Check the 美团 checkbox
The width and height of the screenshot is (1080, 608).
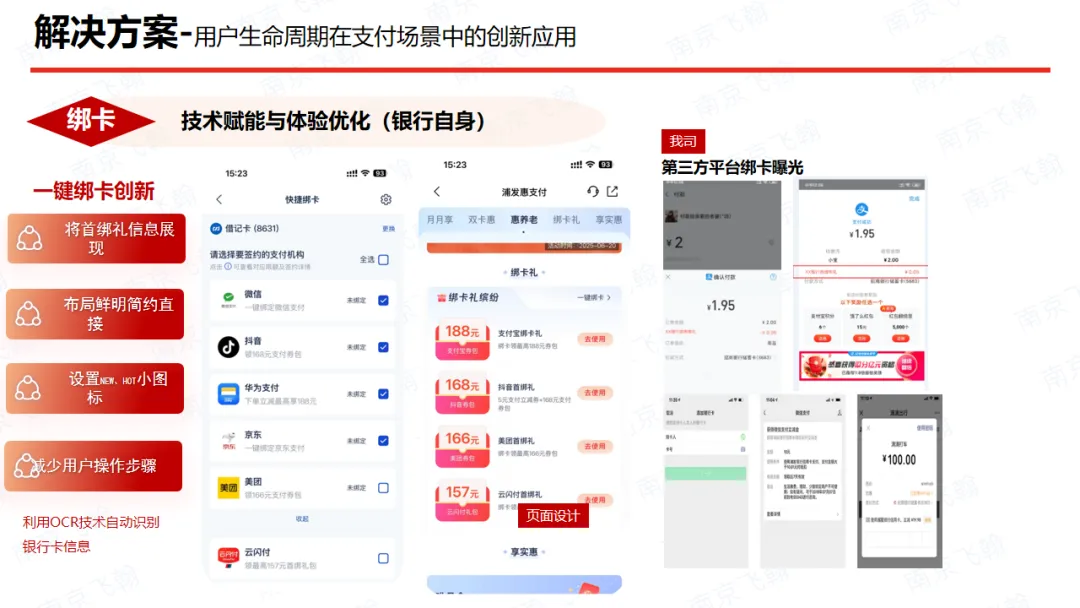point(384,488)
